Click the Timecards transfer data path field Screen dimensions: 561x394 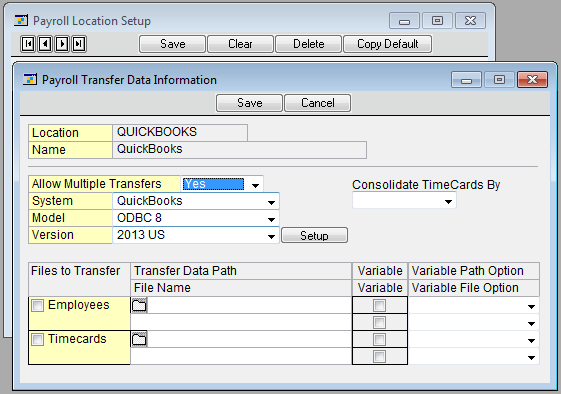(249, 339)
